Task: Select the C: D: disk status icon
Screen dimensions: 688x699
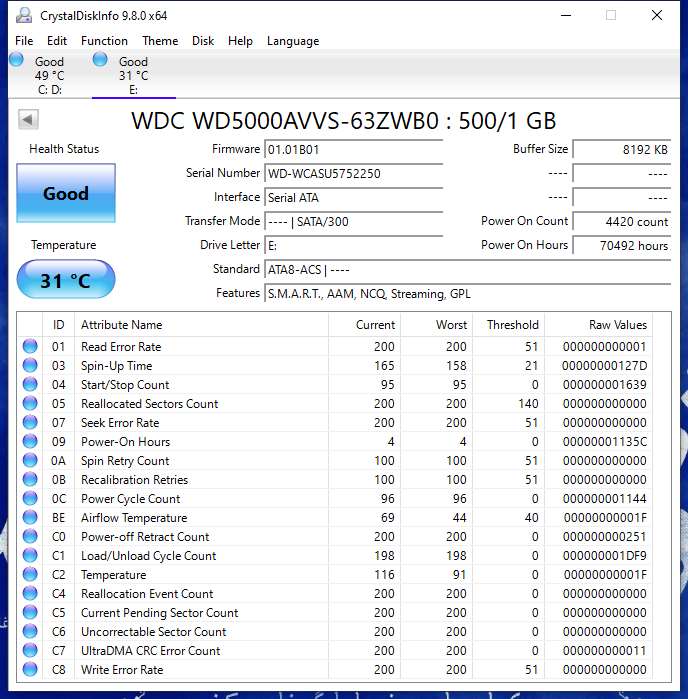Action: [16, 59]
